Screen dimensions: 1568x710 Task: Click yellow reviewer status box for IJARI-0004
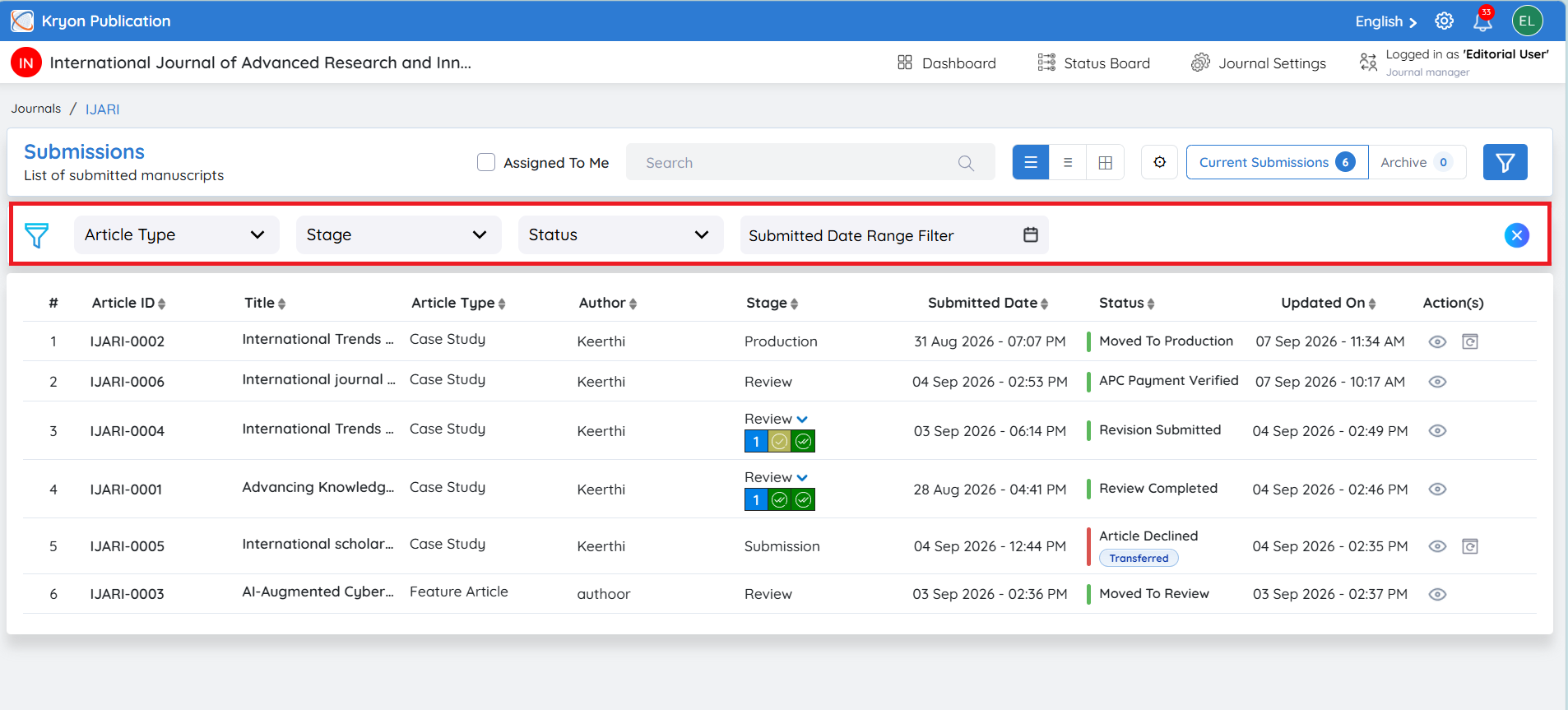click(x=780, y=442)
